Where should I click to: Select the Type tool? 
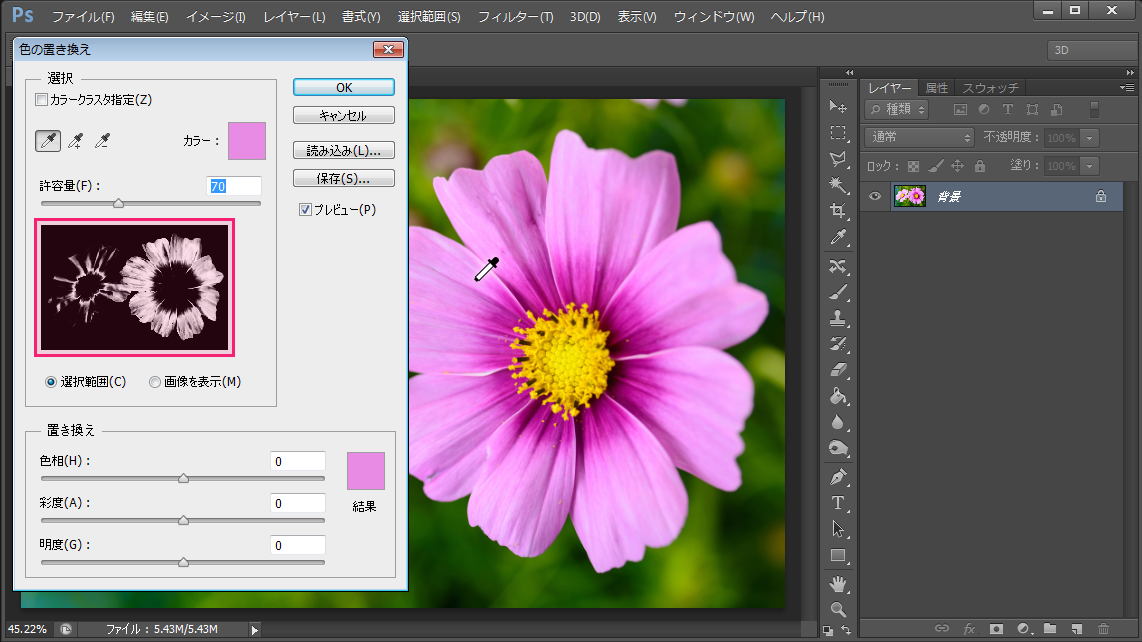click(x=838, y=502)
